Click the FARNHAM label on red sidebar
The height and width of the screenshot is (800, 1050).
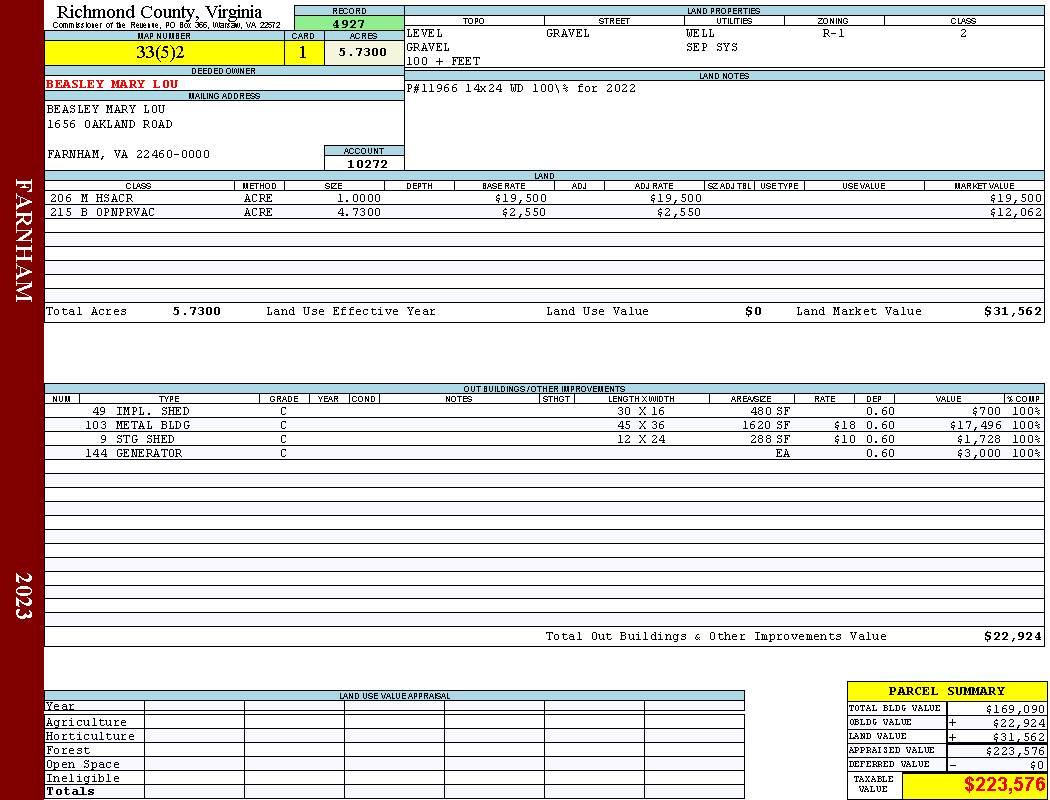[23, 240]
